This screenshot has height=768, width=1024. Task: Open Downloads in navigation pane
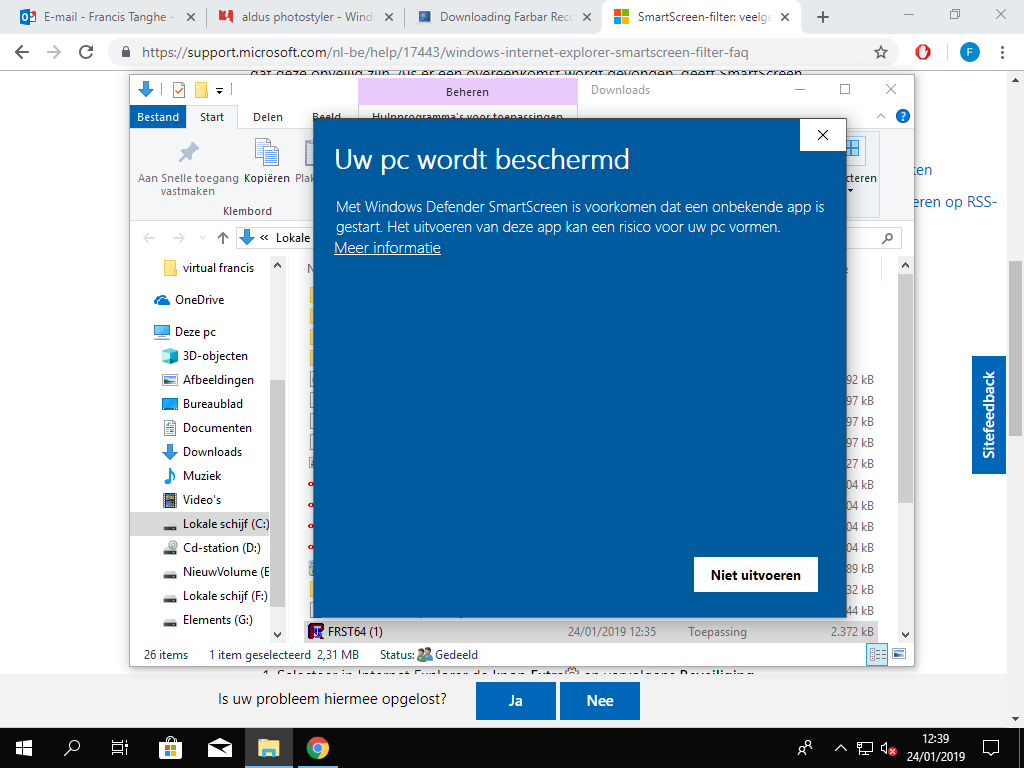coord(202,452)
